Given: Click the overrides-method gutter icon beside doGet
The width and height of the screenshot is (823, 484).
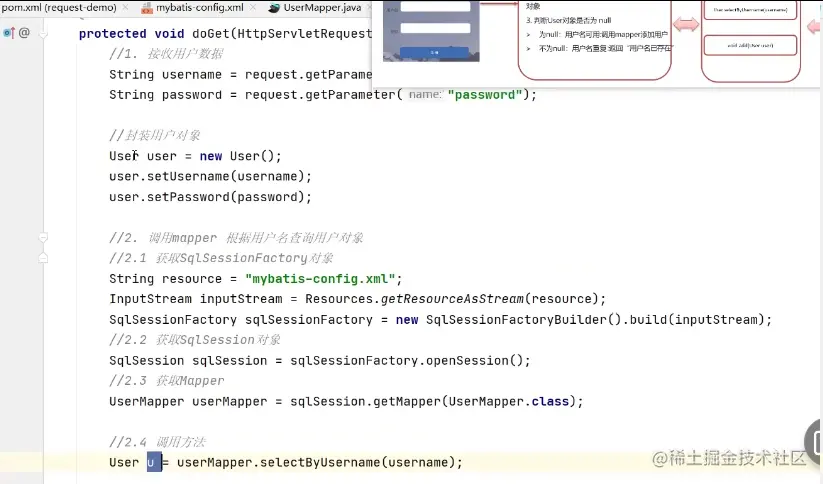Looking at the screenshot, I should 9,33.
